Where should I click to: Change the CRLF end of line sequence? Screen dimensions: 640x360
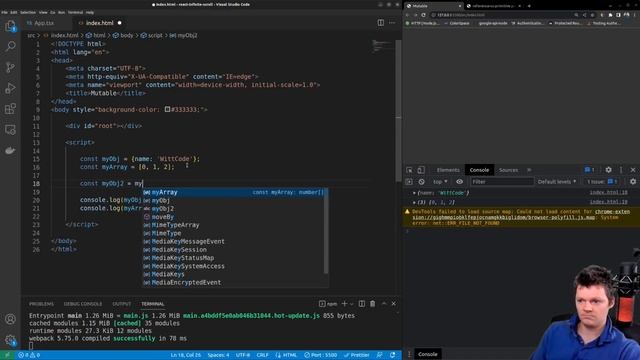[262, 355]
